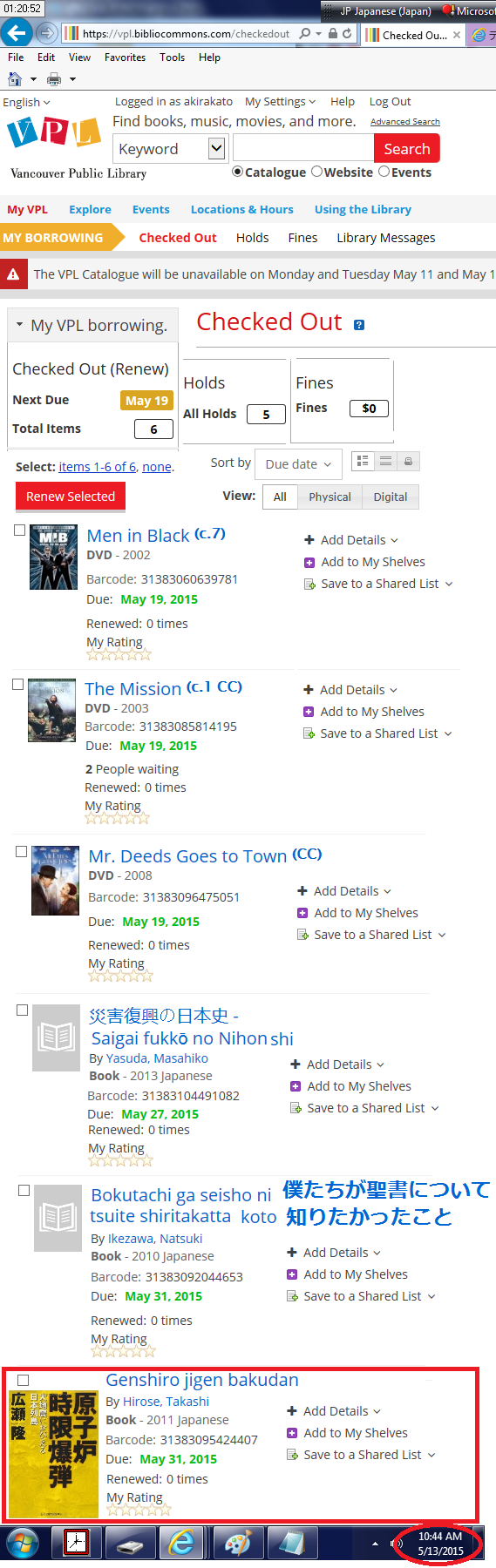This screenshot has height=1568, width=496.
Task: Select checkbox for Genshiro jigen bakudan
Action: coord(24,1380)
